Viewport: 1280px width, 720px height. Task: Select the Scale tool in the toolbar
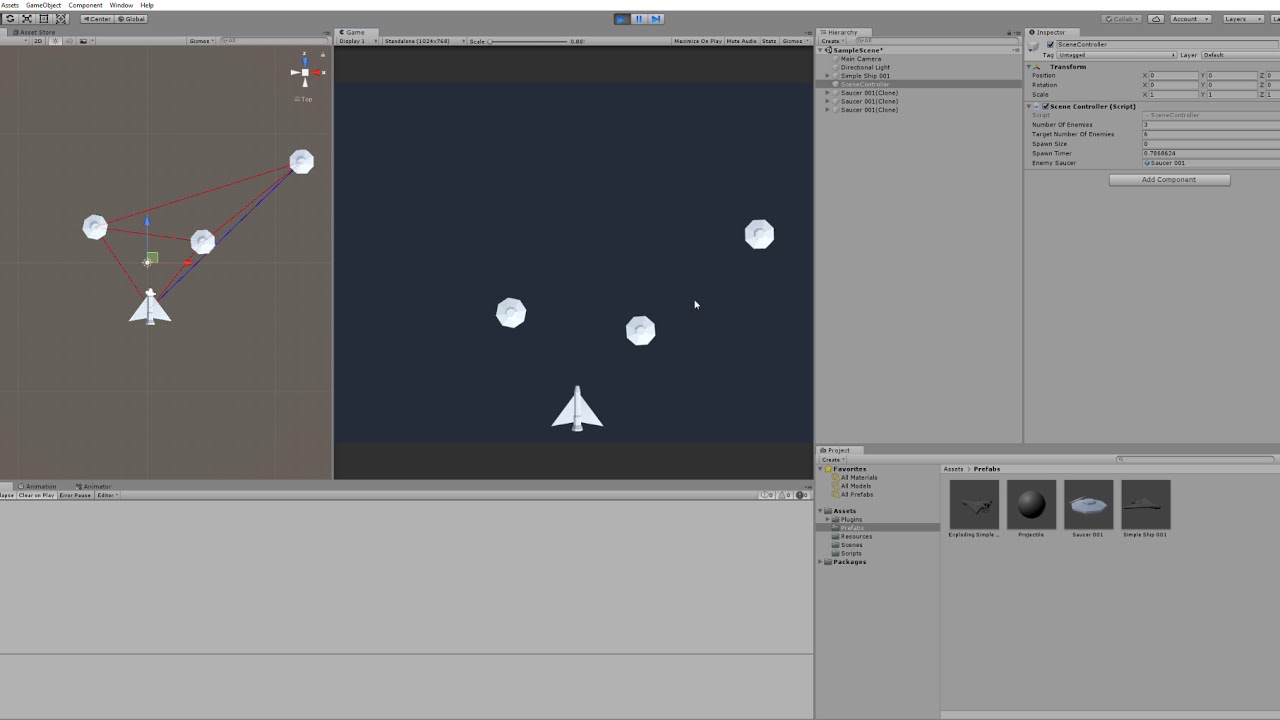click(27, 18)
